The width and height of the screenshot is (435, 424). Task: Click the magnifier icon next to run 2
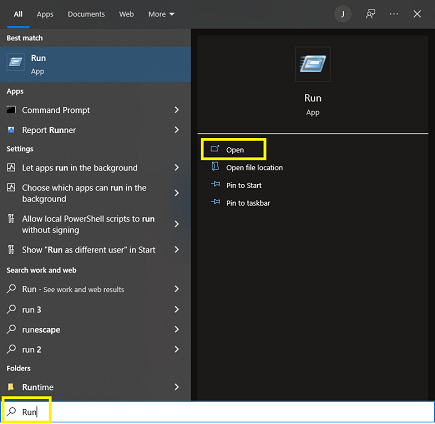coord(11,349)
